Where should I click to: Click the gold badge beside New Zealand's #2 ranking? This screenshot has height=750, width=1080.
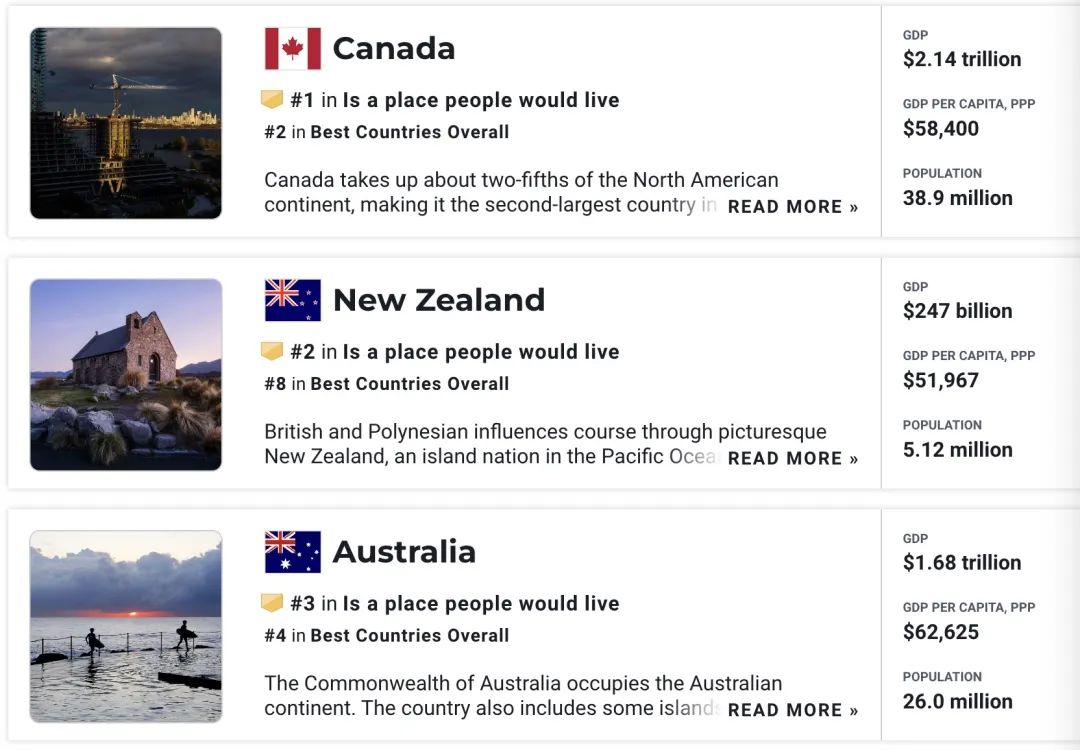(272, 351)
